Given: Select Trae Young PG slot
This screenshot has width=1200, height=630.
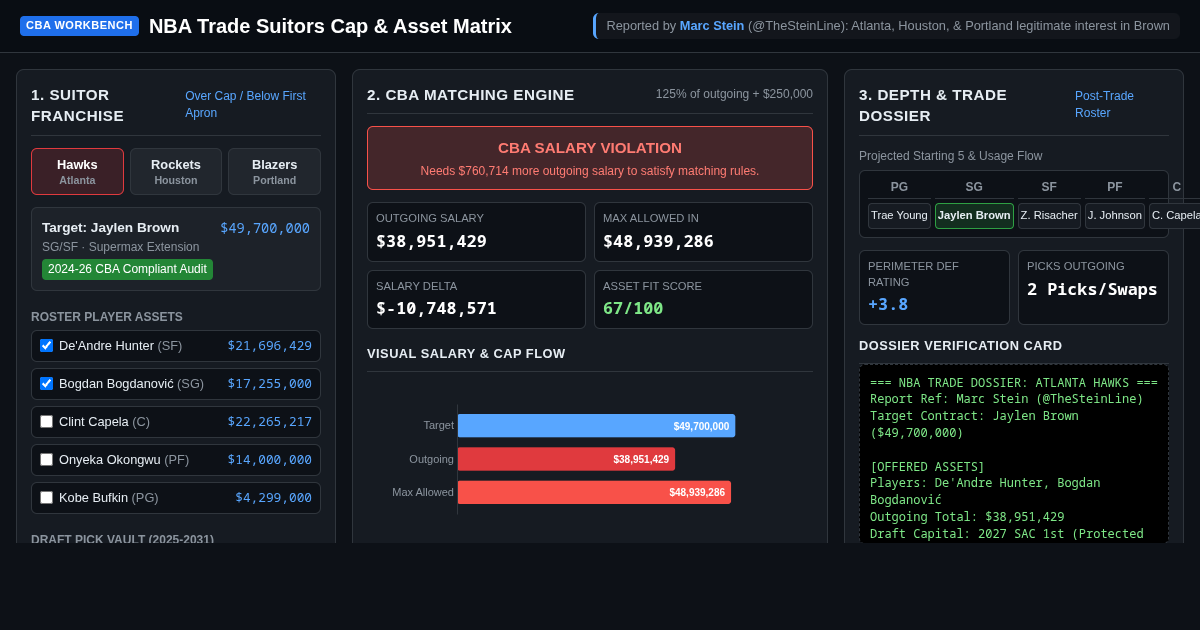Looking at the screenshot, I should [x=899, y=216].
